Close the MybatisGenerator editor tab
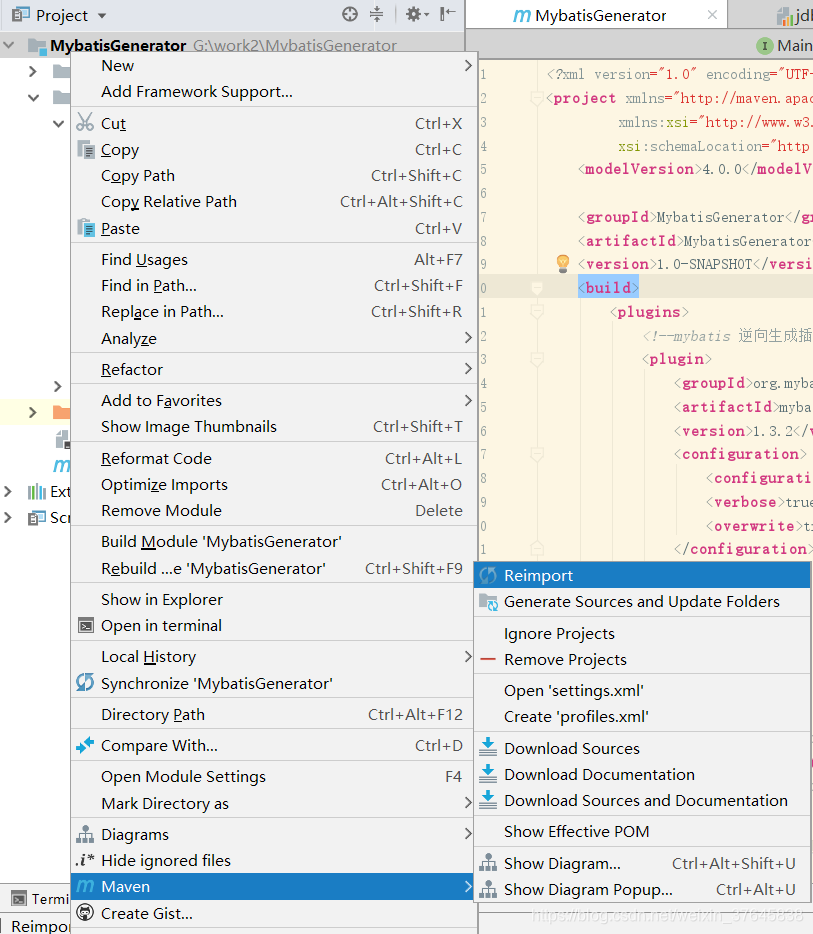This screenshot has height=934, width=813. [712, 15]
